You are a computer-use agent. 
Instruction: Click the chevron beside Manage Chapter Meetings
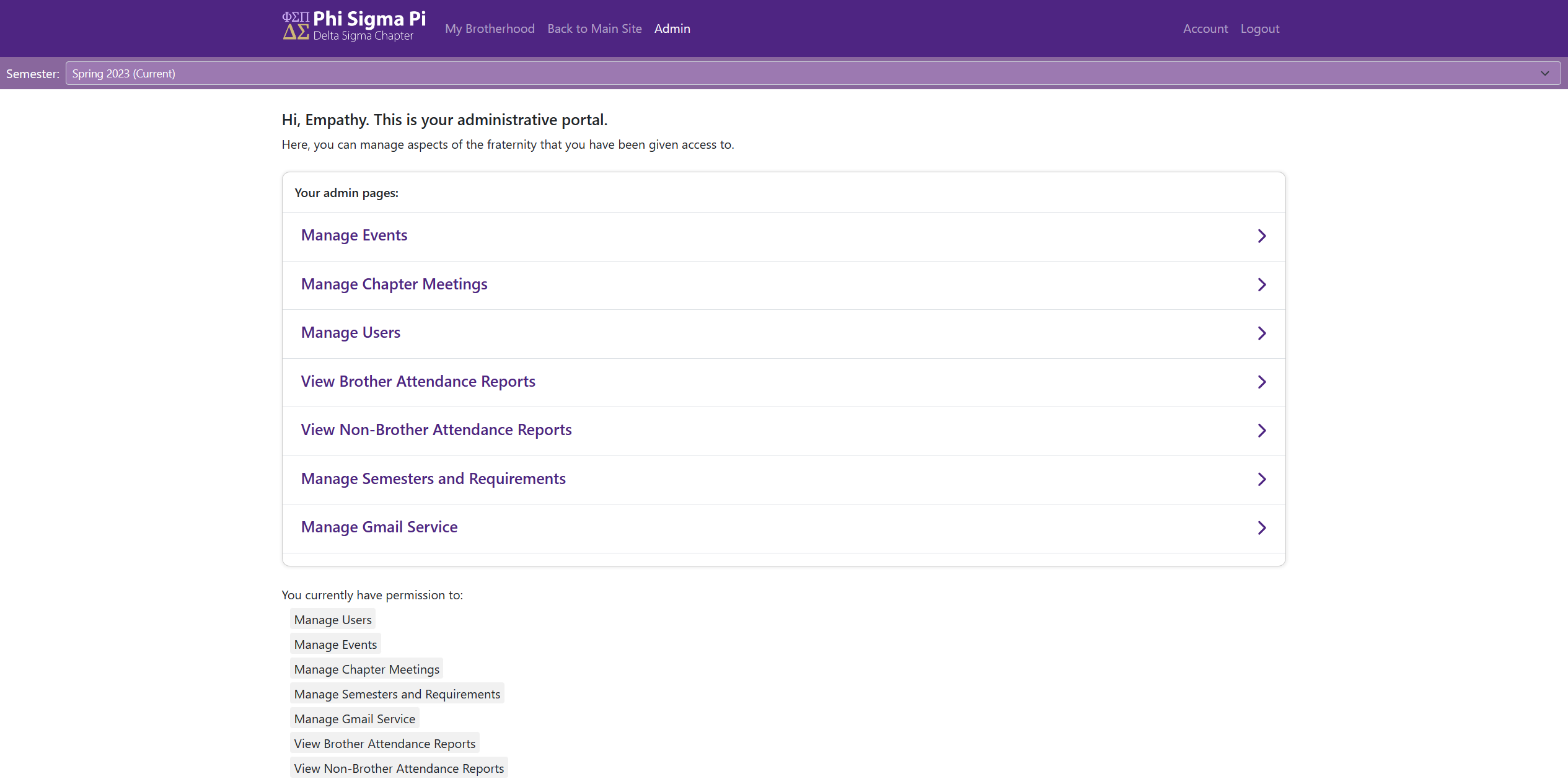click(x=1262, y=284)
